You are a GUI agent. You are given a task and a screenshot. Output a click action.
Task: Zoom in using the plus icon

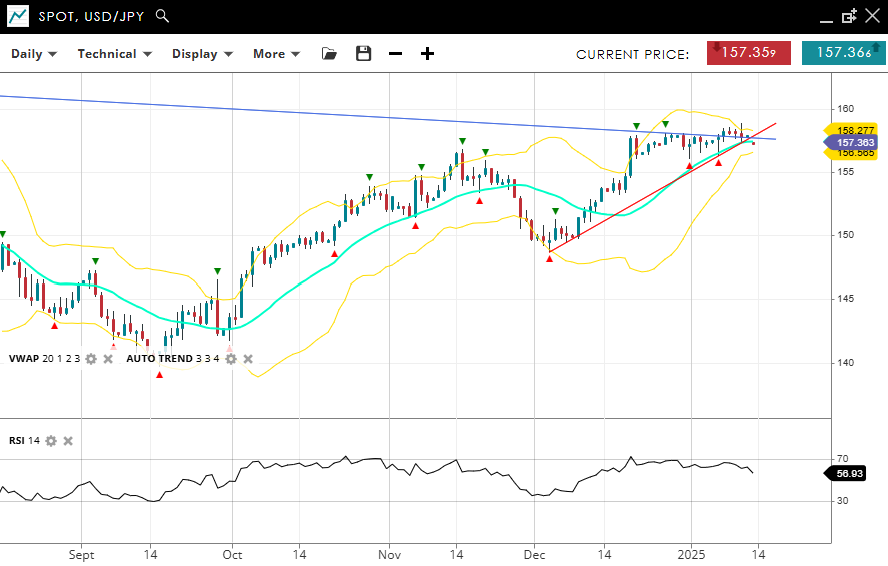tap(428, 54)
